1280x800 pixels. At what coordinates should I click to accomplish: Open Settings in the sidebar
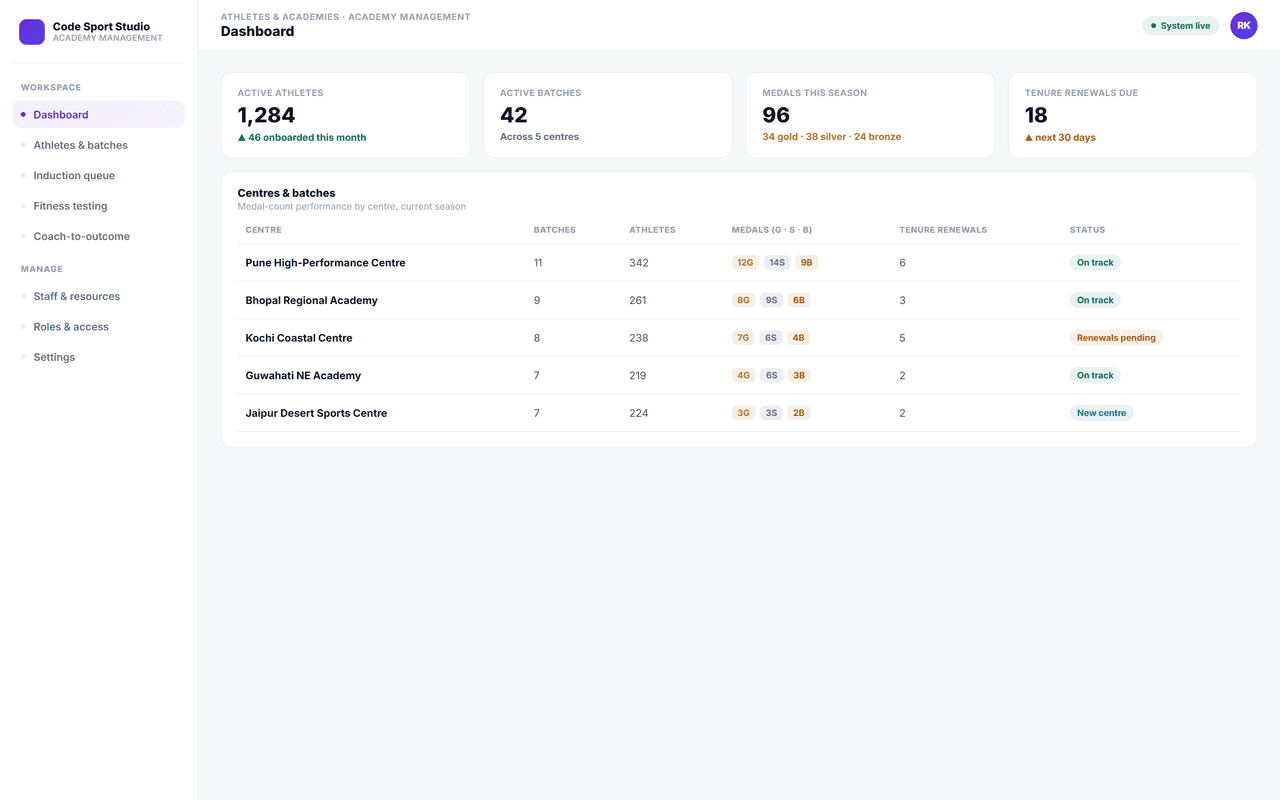pyautogui.click(x=99, y=357)
